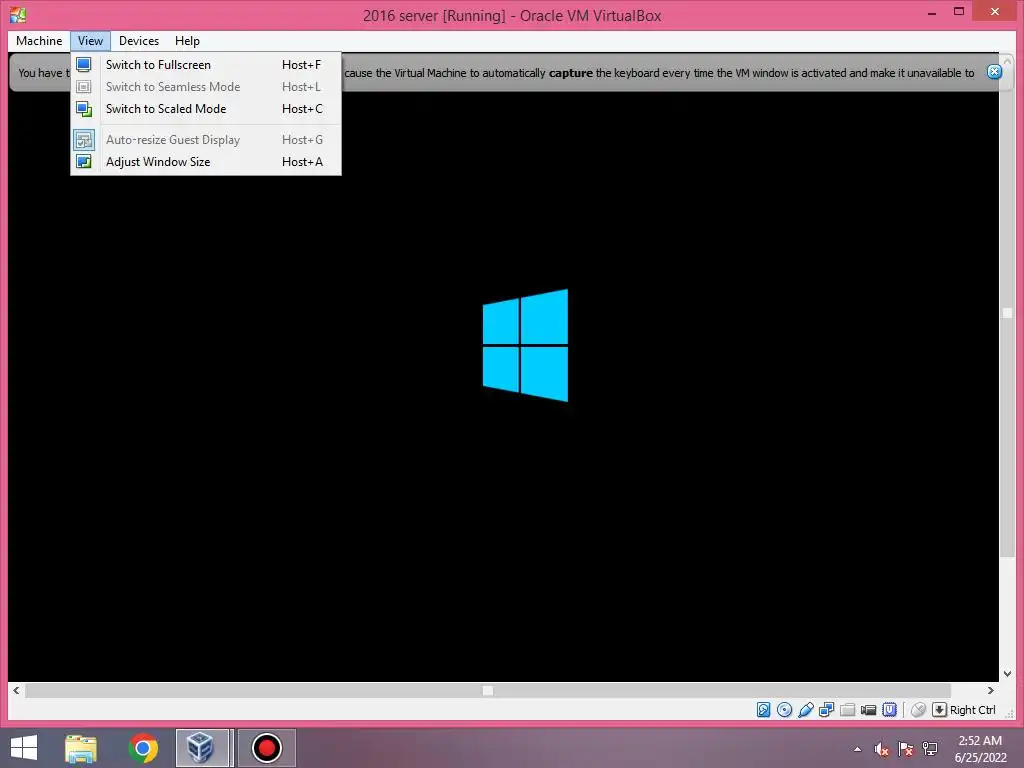
Task: Click vertical scrollbar down arrow
Action: coord(1007,673)
